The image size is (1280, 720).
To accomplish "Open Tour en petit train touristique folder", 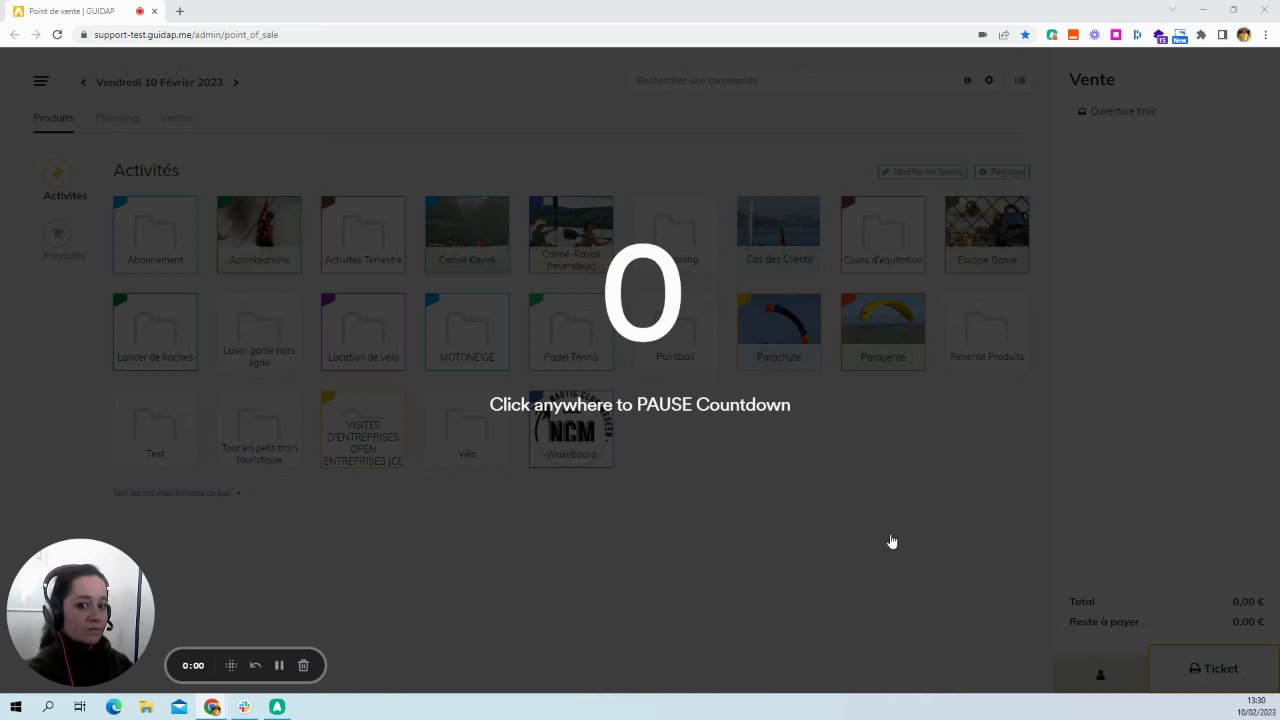I will click(259, 428).
